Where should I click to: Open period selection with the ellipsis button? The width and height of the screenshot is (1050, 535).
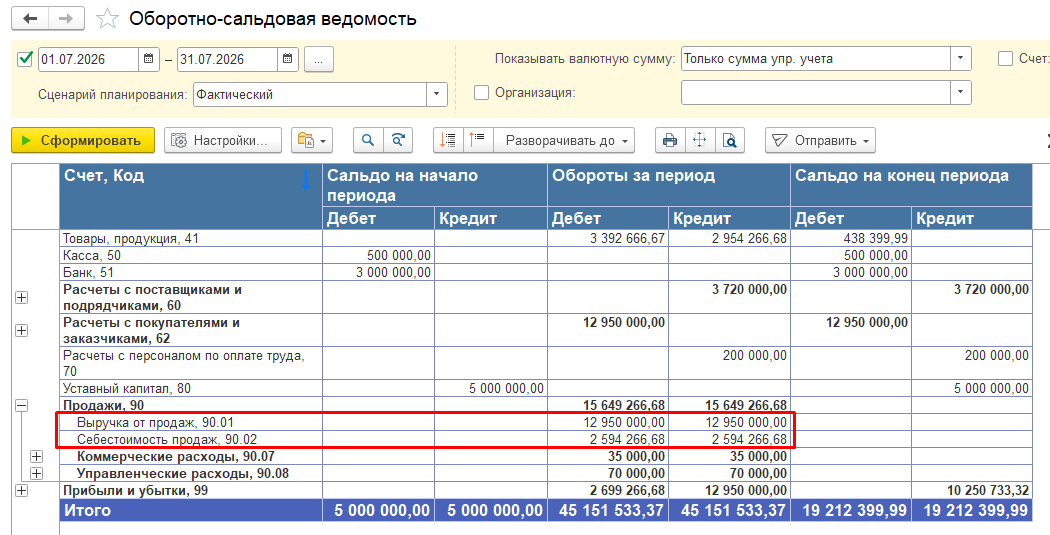[x=319, y=60]
